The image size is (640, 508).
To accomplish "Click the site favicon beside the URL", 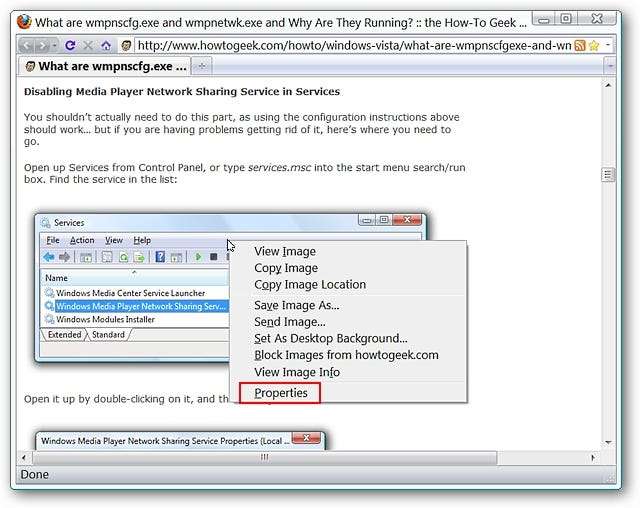I will coord(126,45).
